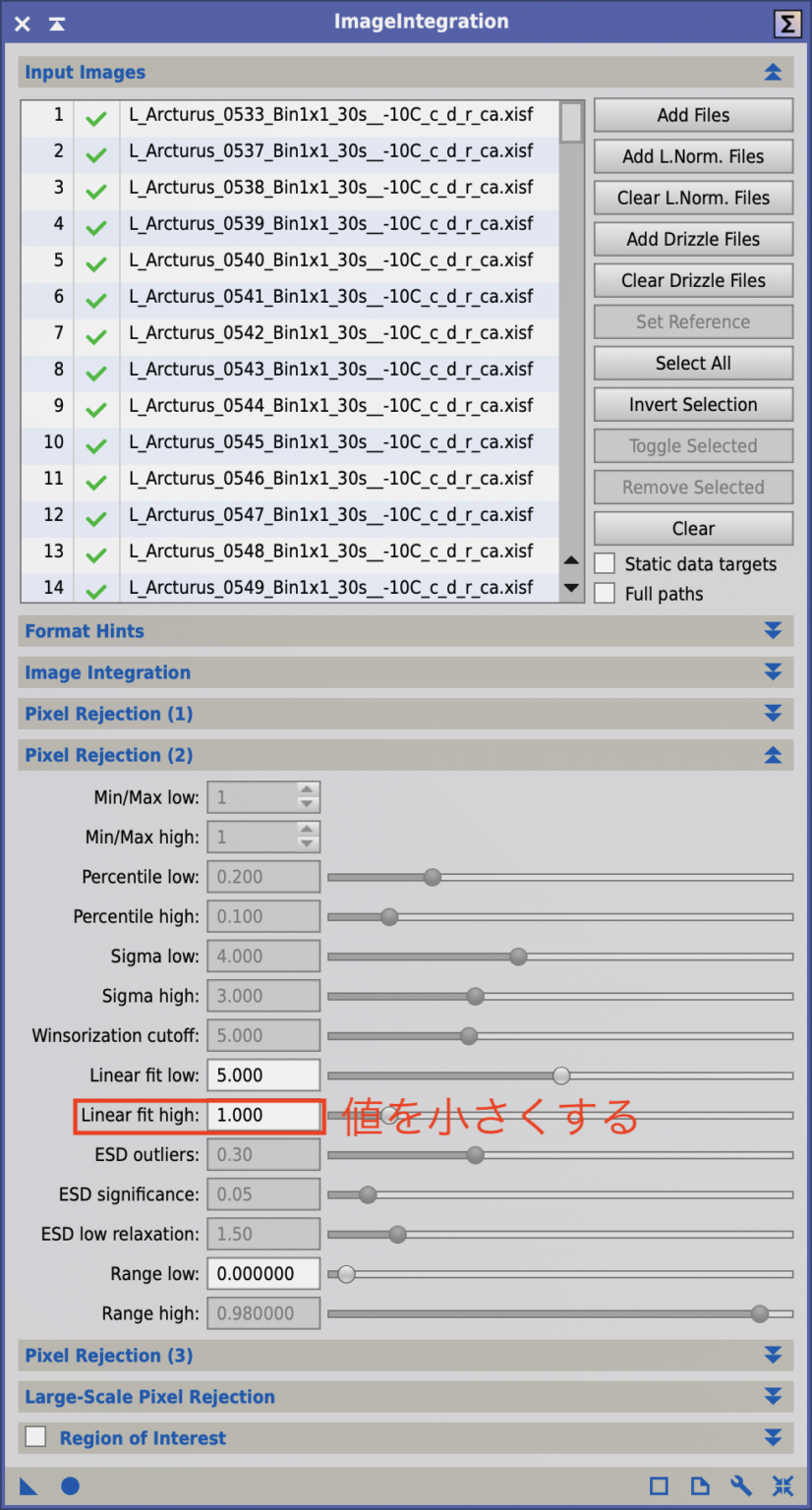Collapse the Input Images section

773,73
